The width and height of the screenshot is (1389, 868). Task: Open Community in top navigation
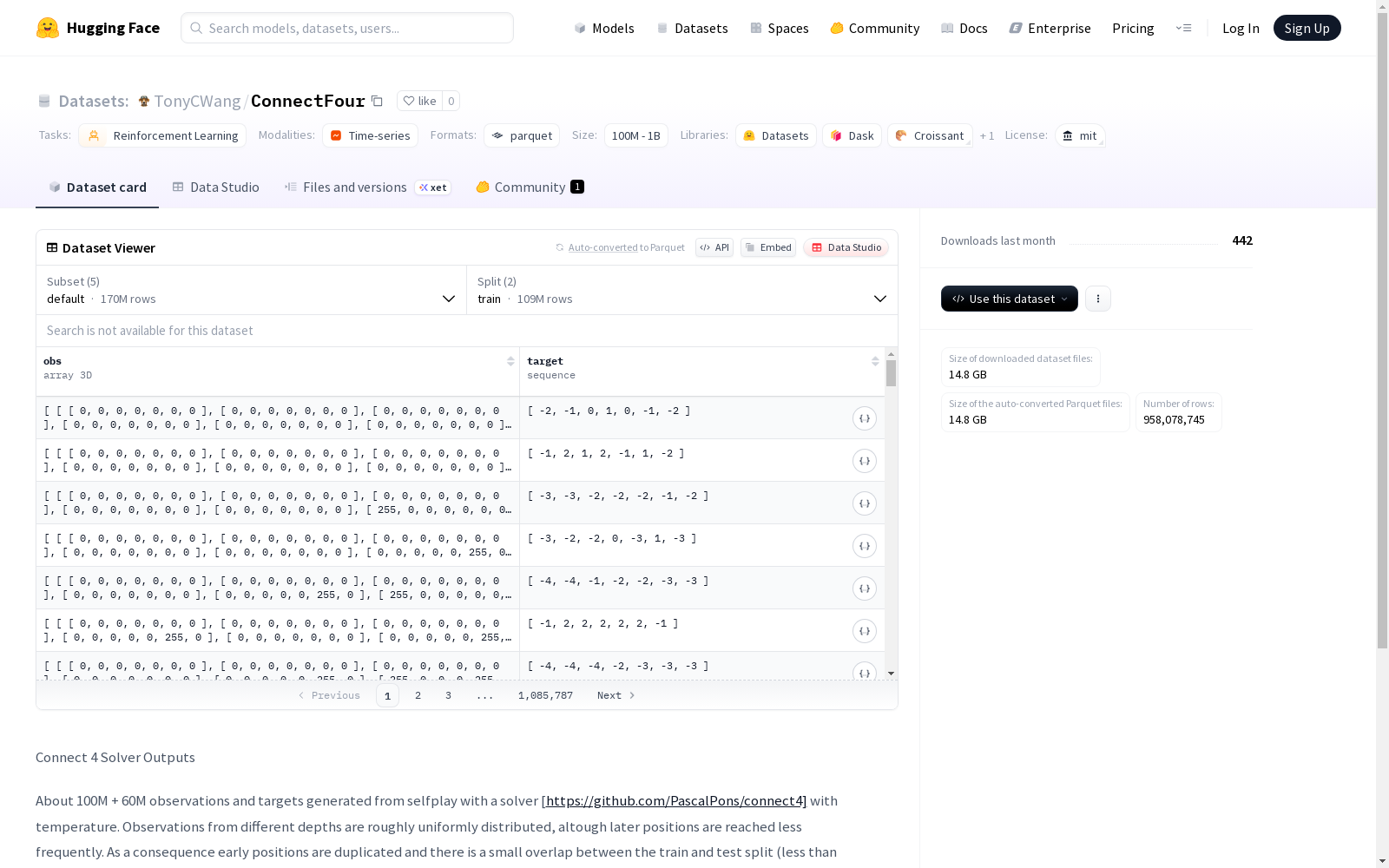point(874,28)
